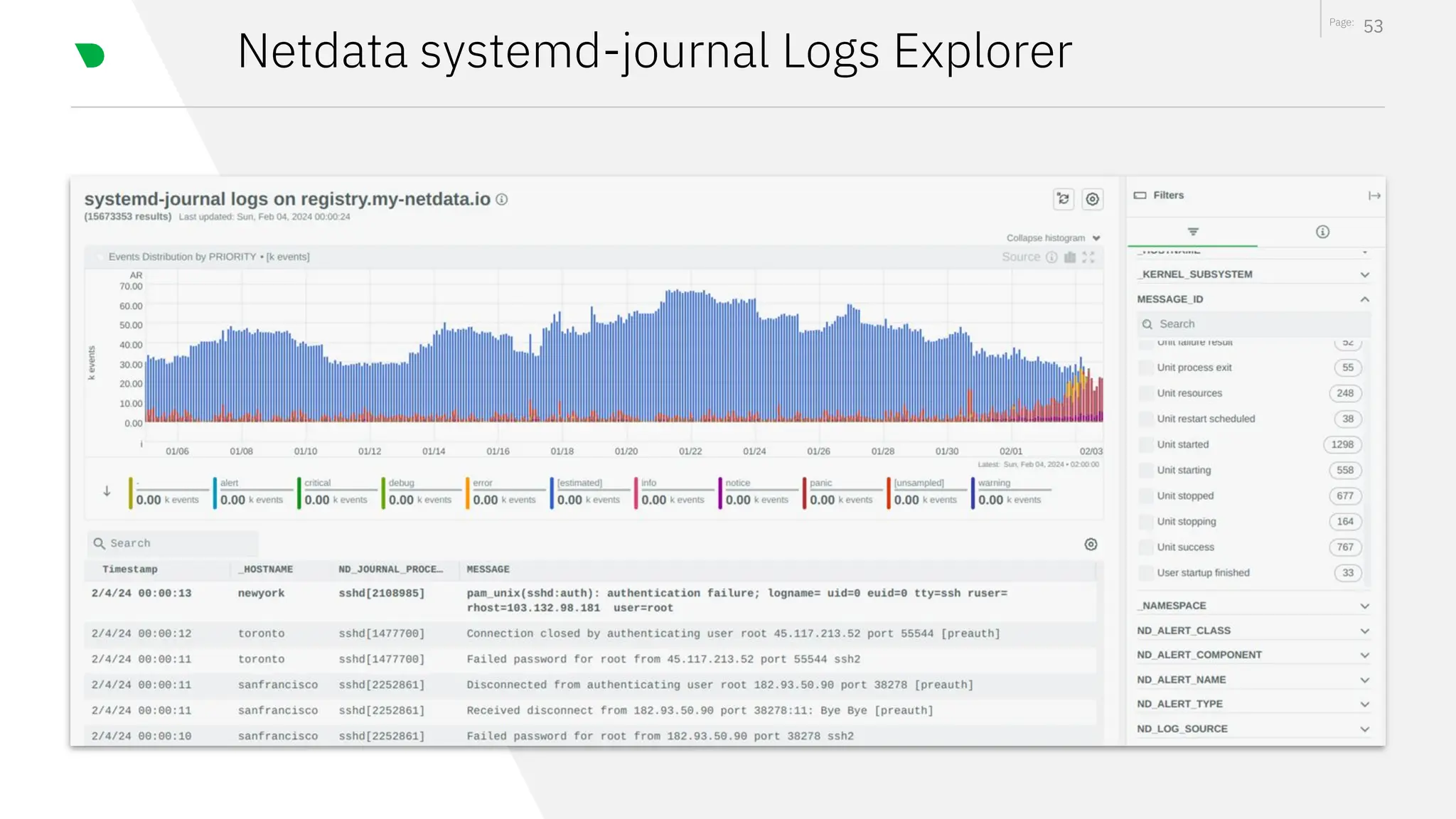Check the Unit process exit filter
1456x819 pixels.
(x=1145, y=368)
